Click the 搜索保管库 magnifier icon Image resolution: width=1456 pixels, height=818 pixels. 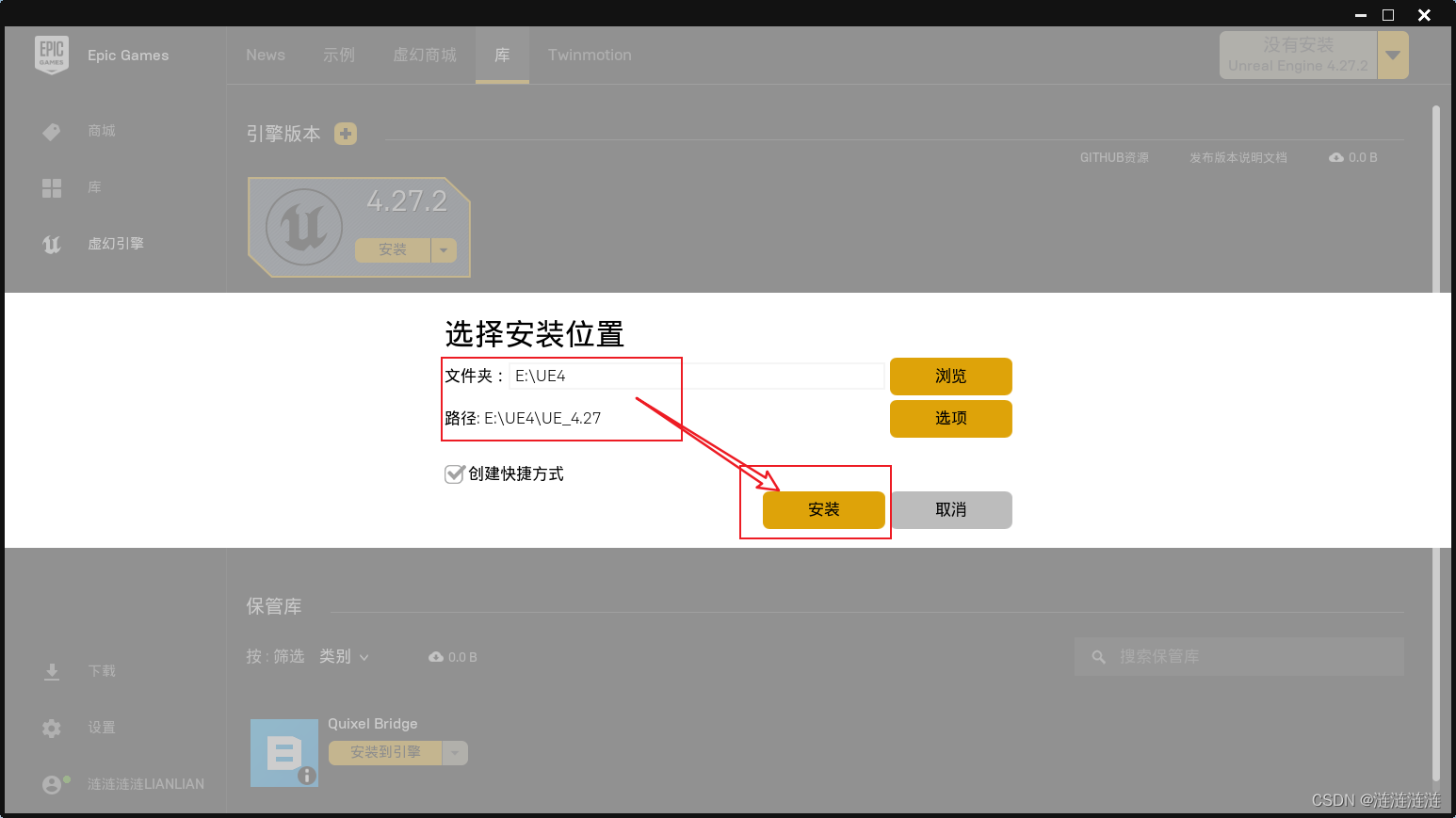[x=1098, y=657]
